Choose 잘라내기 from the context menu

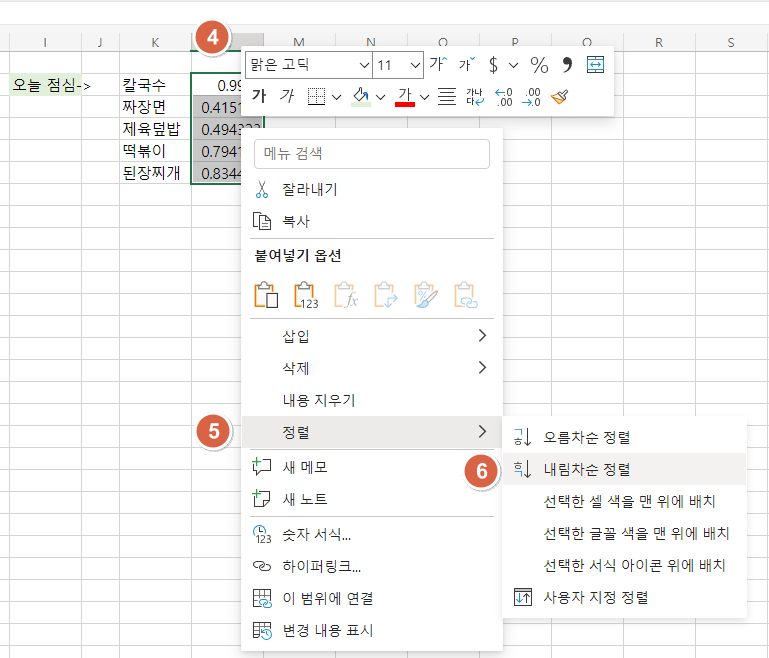pyautogui.click(x=372, y=189)
